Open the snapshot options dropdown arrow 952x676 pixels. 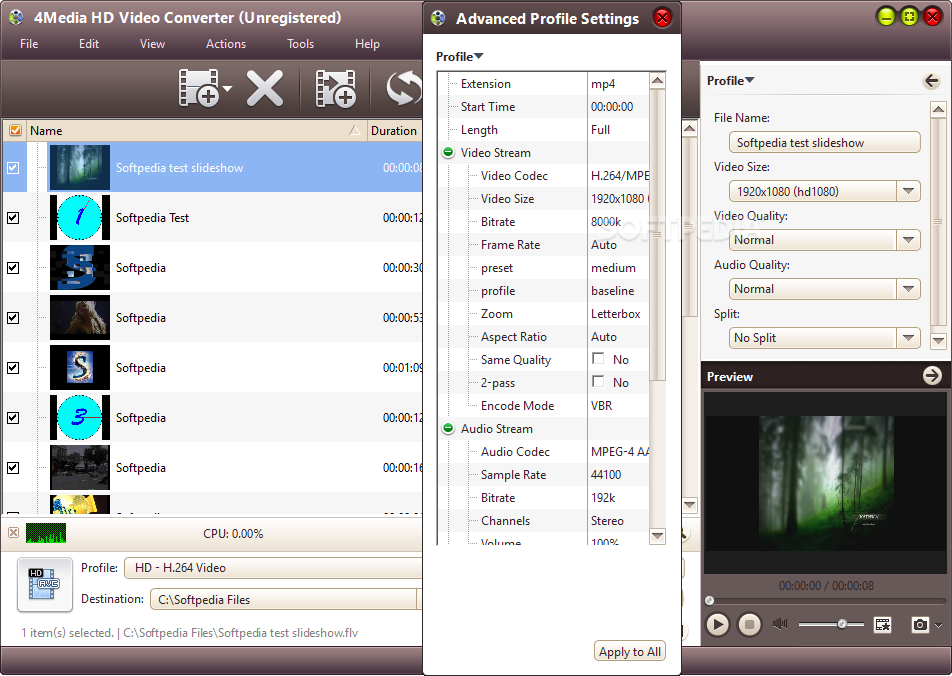point(939,625)
